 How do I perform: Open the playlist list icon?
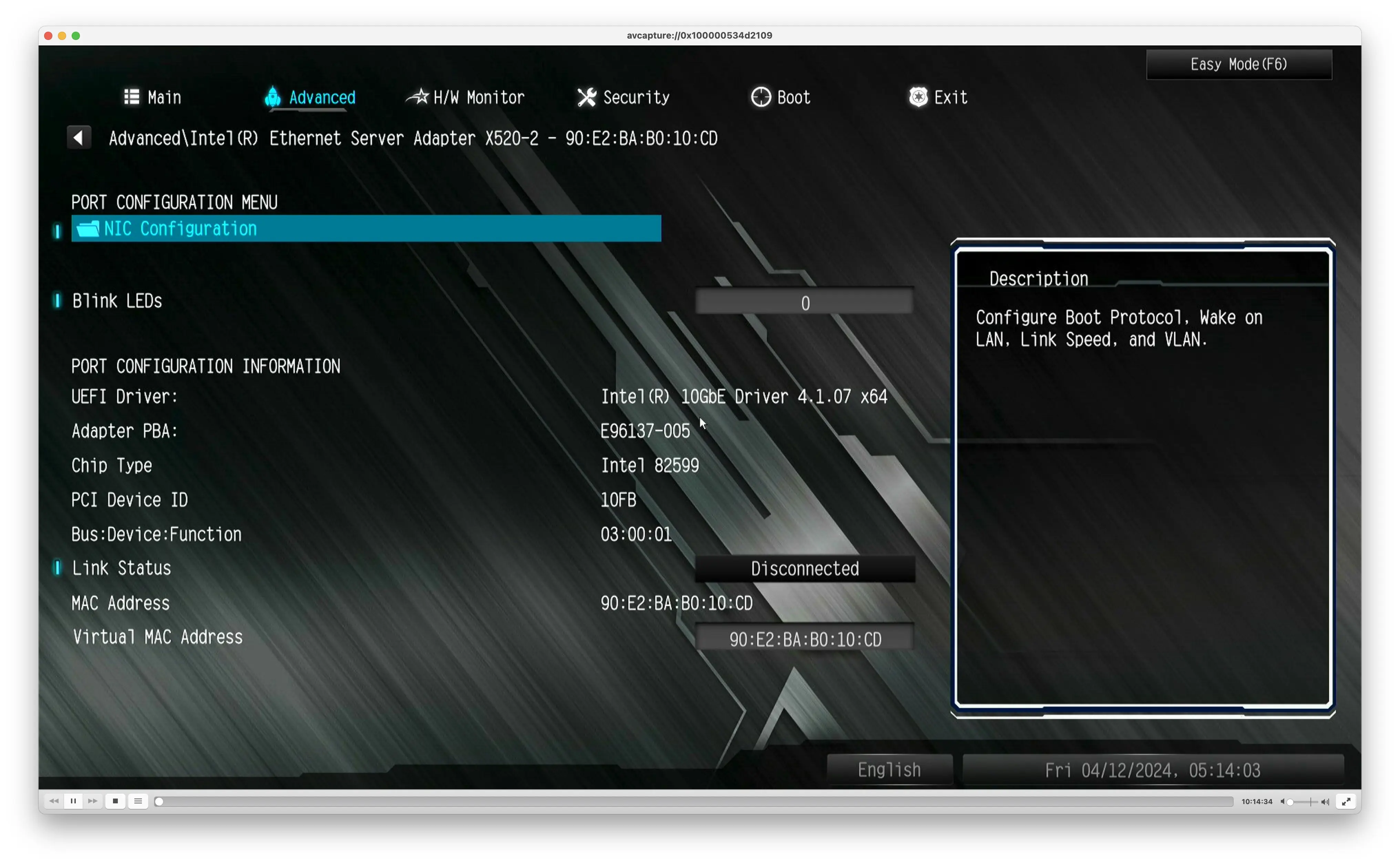click(138, 801)
